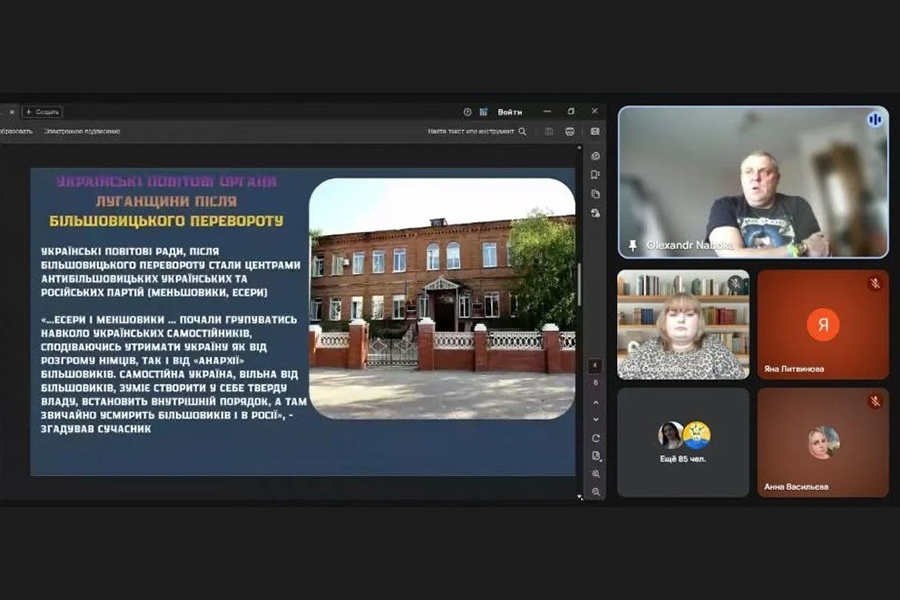
Task: Zoom out with the minus magnifier icon
Action: [595, 492]
